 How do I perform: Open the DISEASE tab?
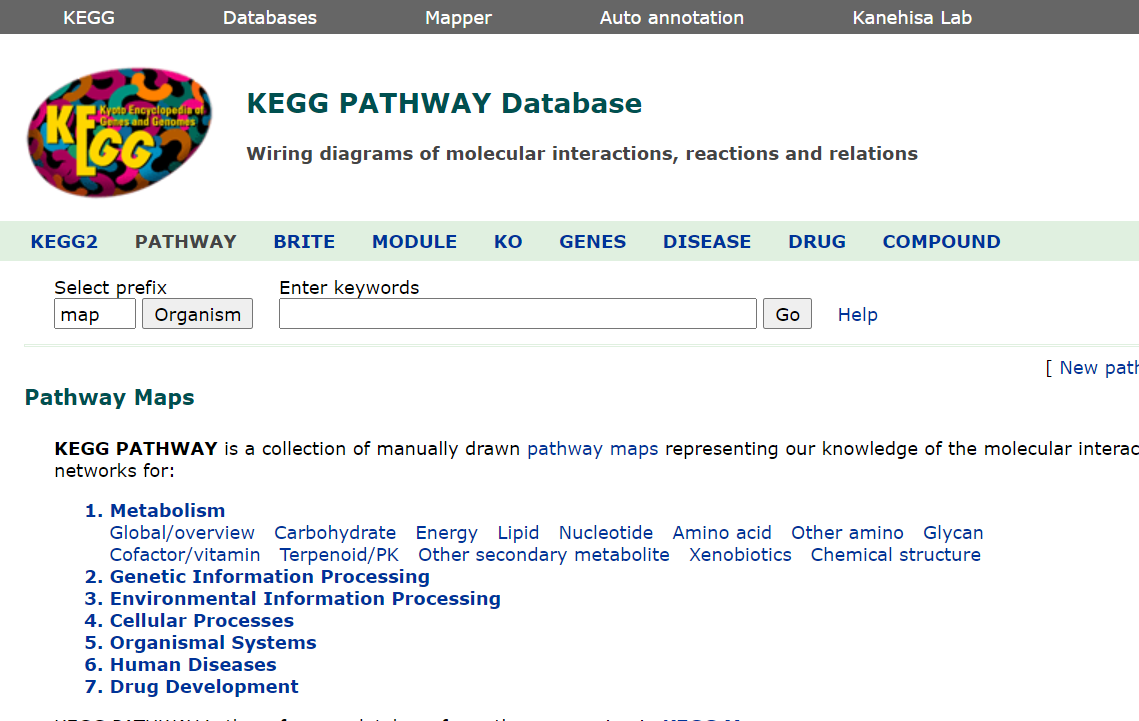point(707,242)
